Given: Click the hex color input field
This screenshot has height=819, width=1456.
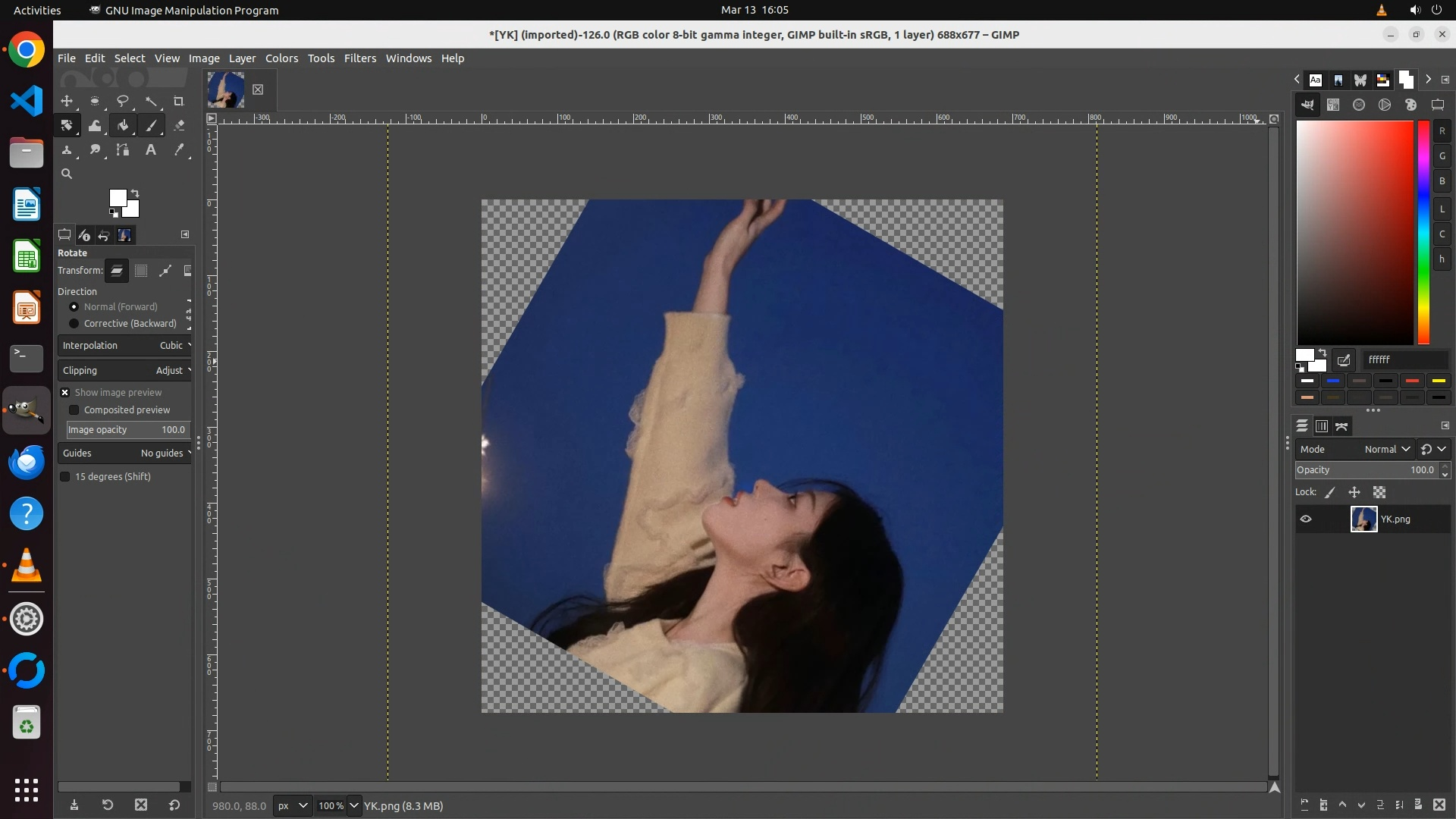Looking at the screenshot, I should [1404, 359].
